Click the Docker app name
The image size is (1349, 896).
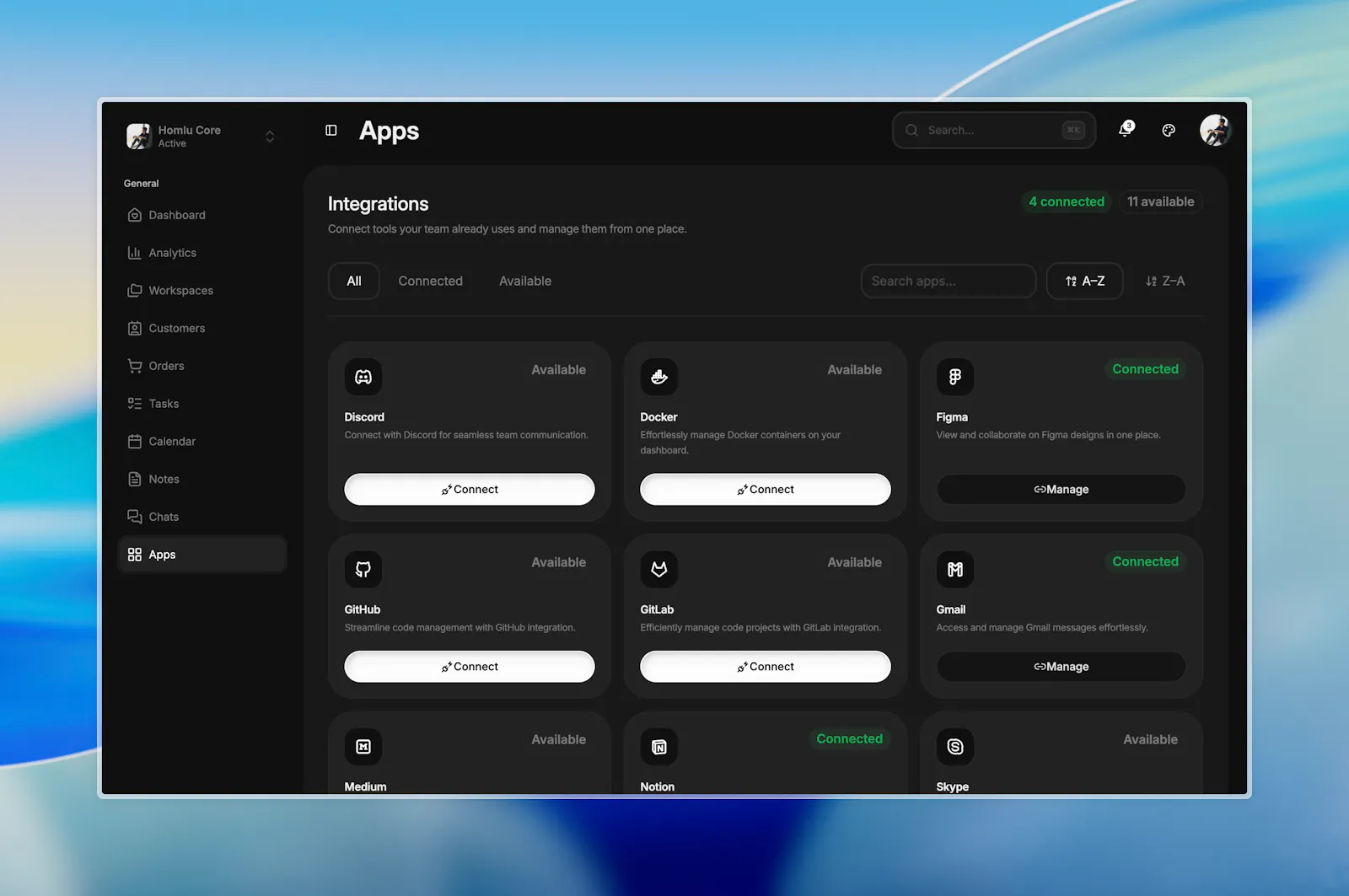(x=658, y=417)
